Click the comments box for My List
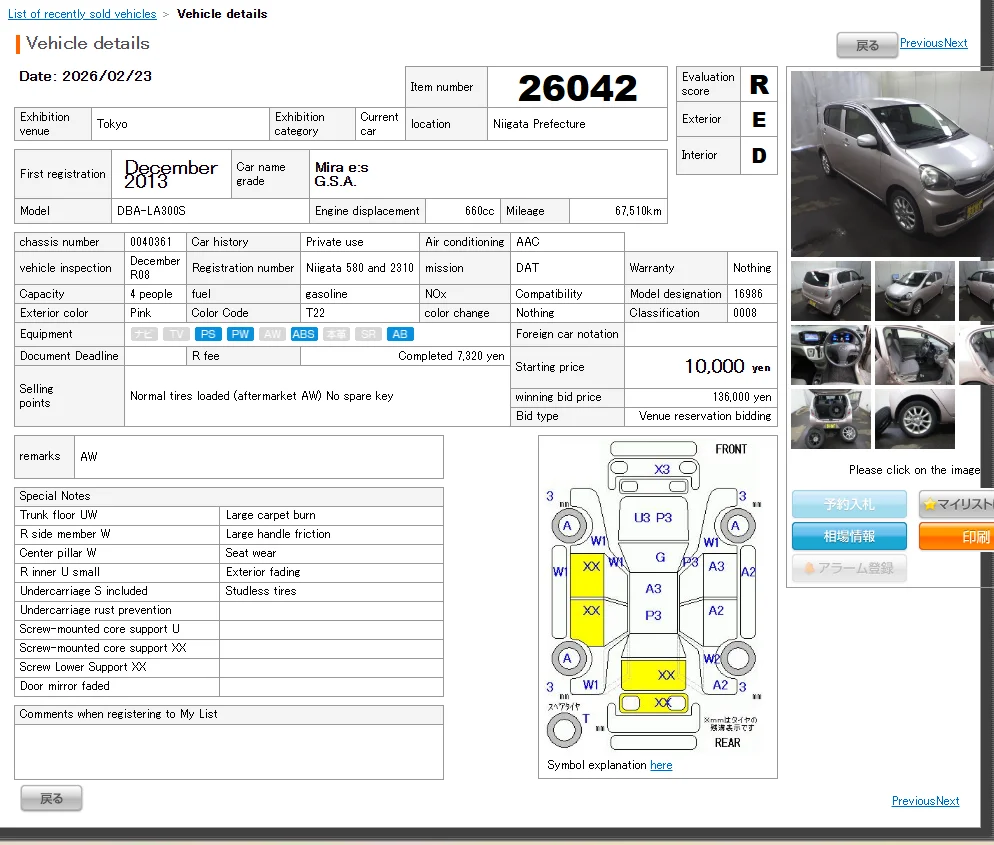This screenshot has width=994, height=845. 229,751
